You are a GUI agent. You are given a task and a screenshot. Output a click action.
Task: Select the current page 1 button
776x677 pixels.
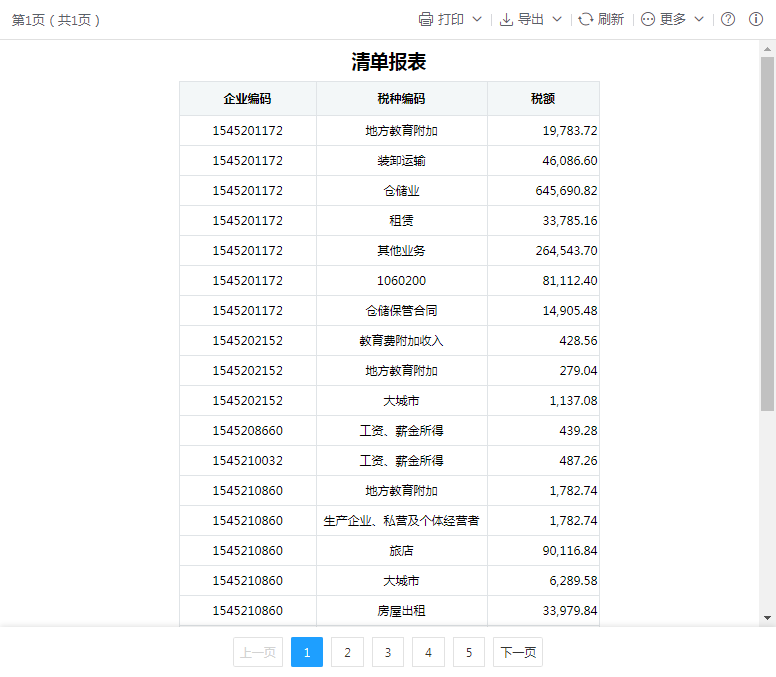tap(307, 653)
